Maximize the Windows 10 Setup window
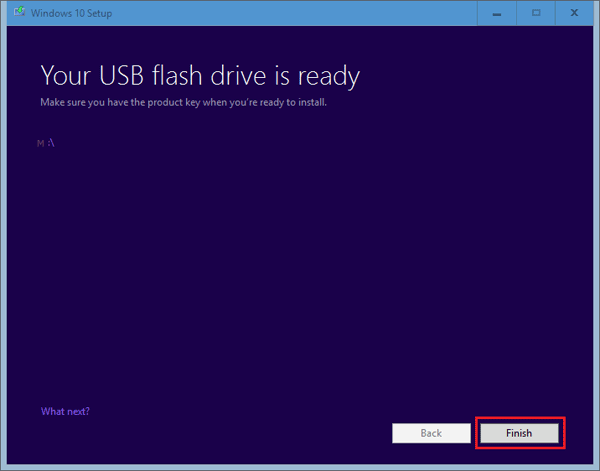This screenshot has width=600, height=471. click(x=536, y=13)
